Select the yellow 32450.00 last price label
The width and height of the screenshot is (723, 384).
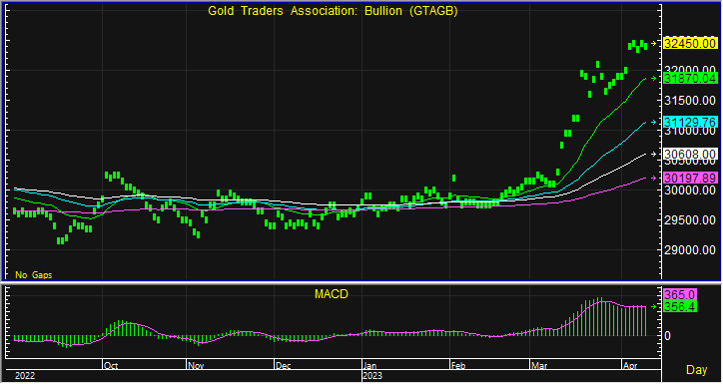point(690,43)
